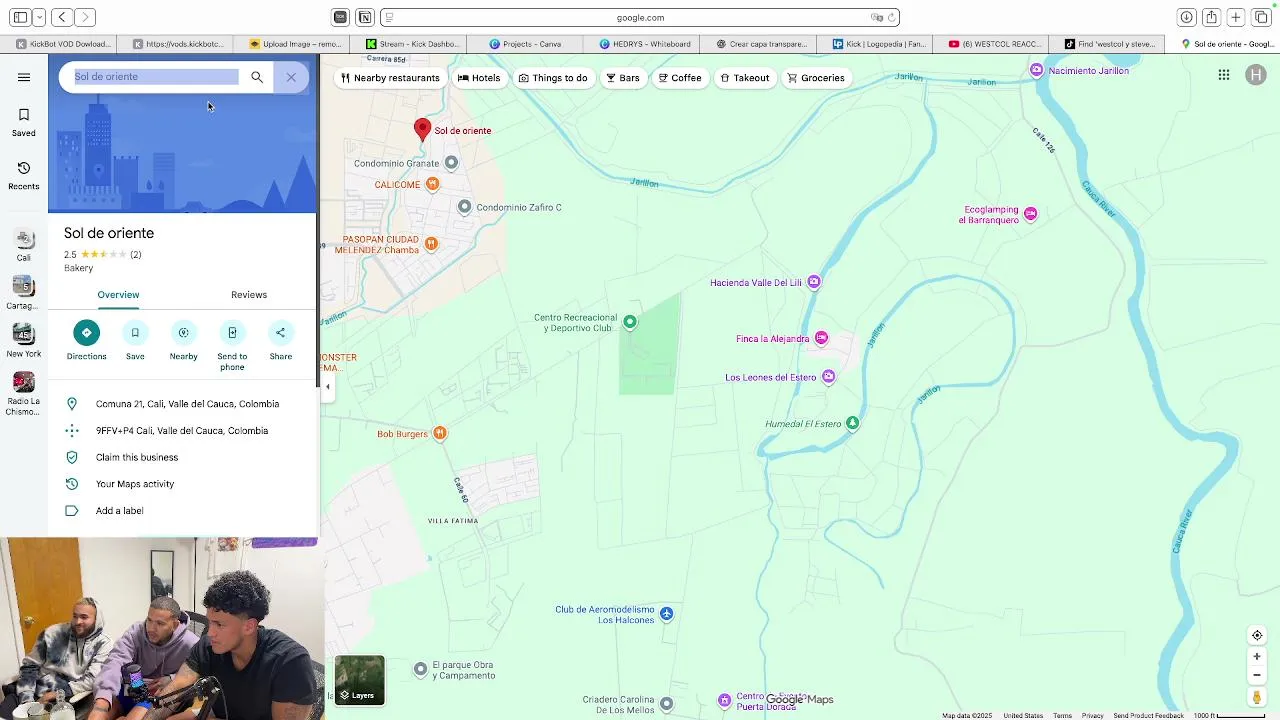Open recent New York shortcut

click(x=24, y=341)
